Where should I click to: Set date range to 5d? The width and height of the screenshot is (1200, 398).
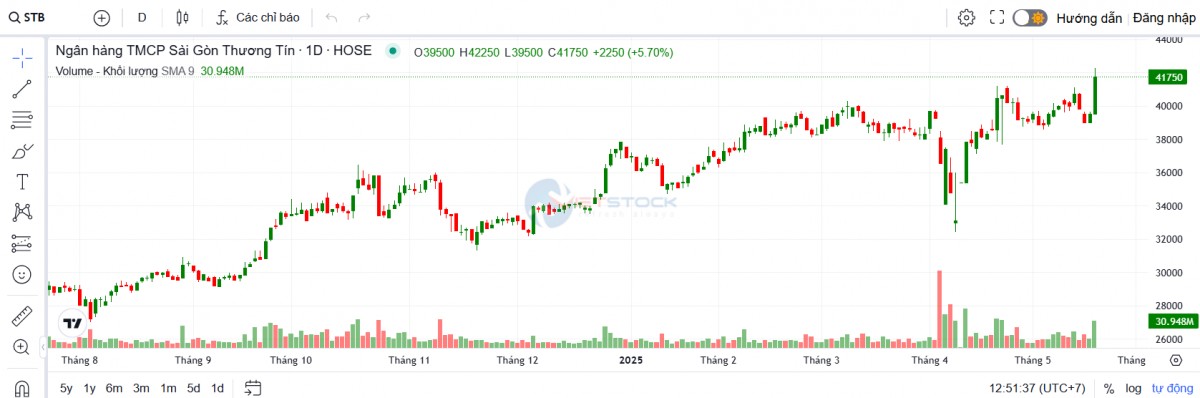(x=193, y=388)
